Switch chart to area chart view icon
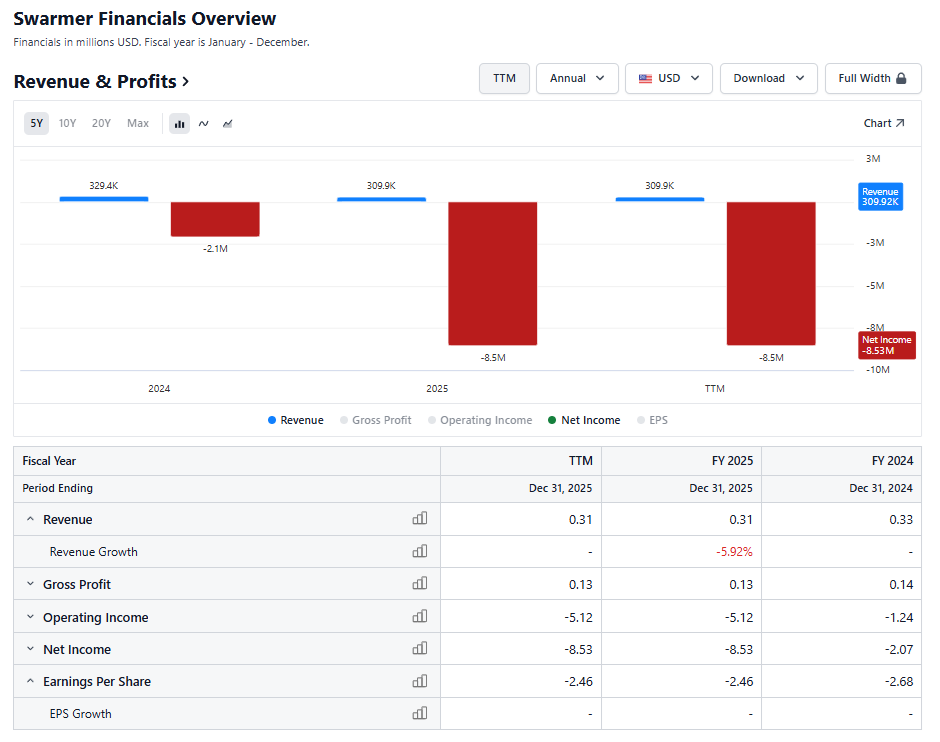This screenshot has height=742, width=940. coord(228,124)
